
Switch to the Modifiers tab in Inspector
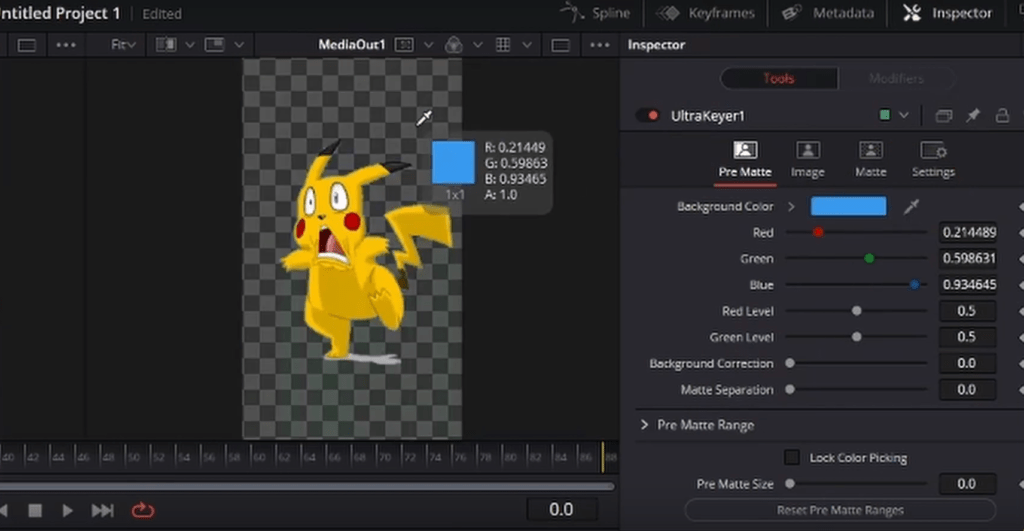pyautogui.click(x=896, y=78)
